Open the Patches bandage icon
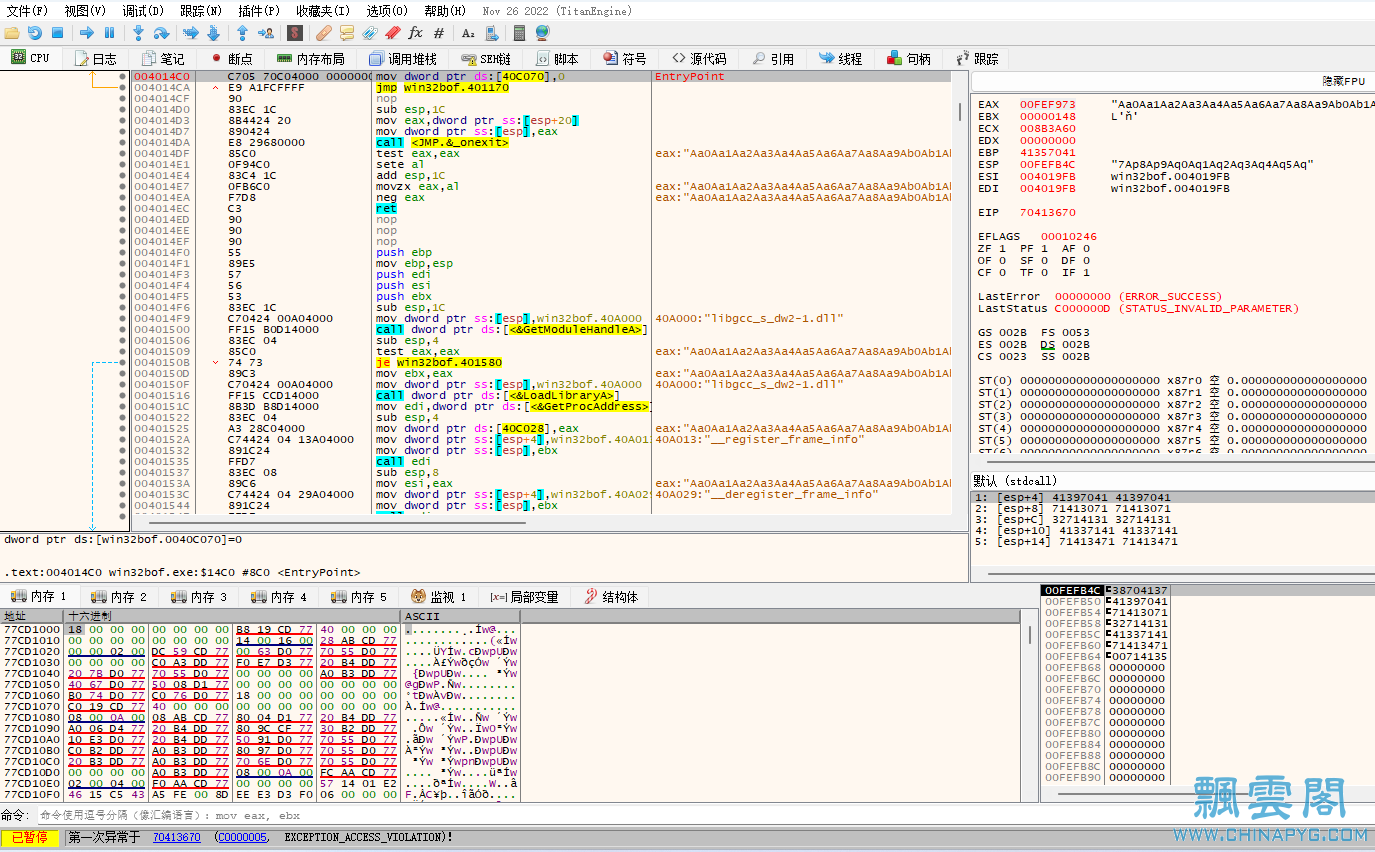 tap(324, 33)
